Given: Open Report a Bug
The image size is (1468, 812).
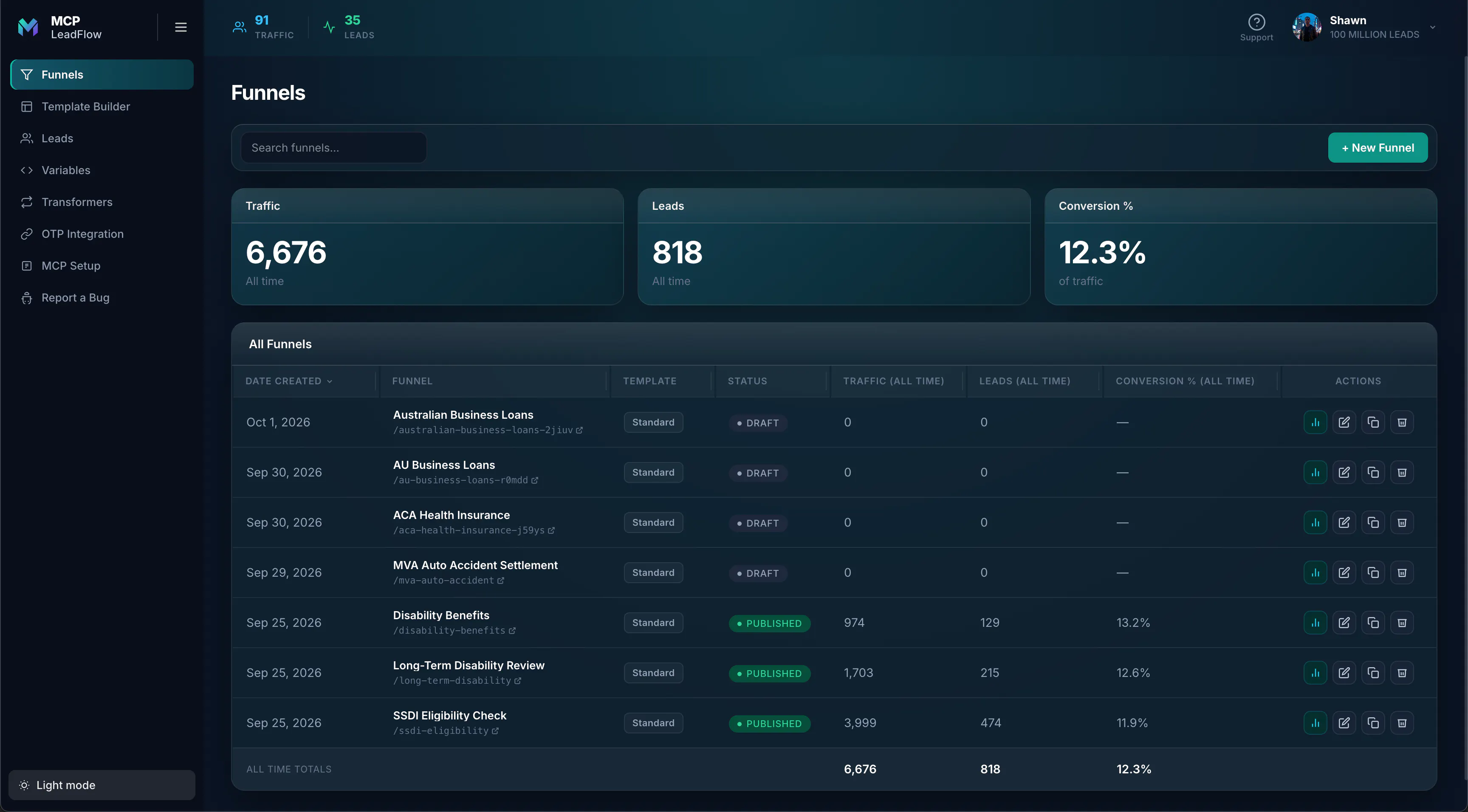Looking at the screenshot, I should tap(102, 298).
